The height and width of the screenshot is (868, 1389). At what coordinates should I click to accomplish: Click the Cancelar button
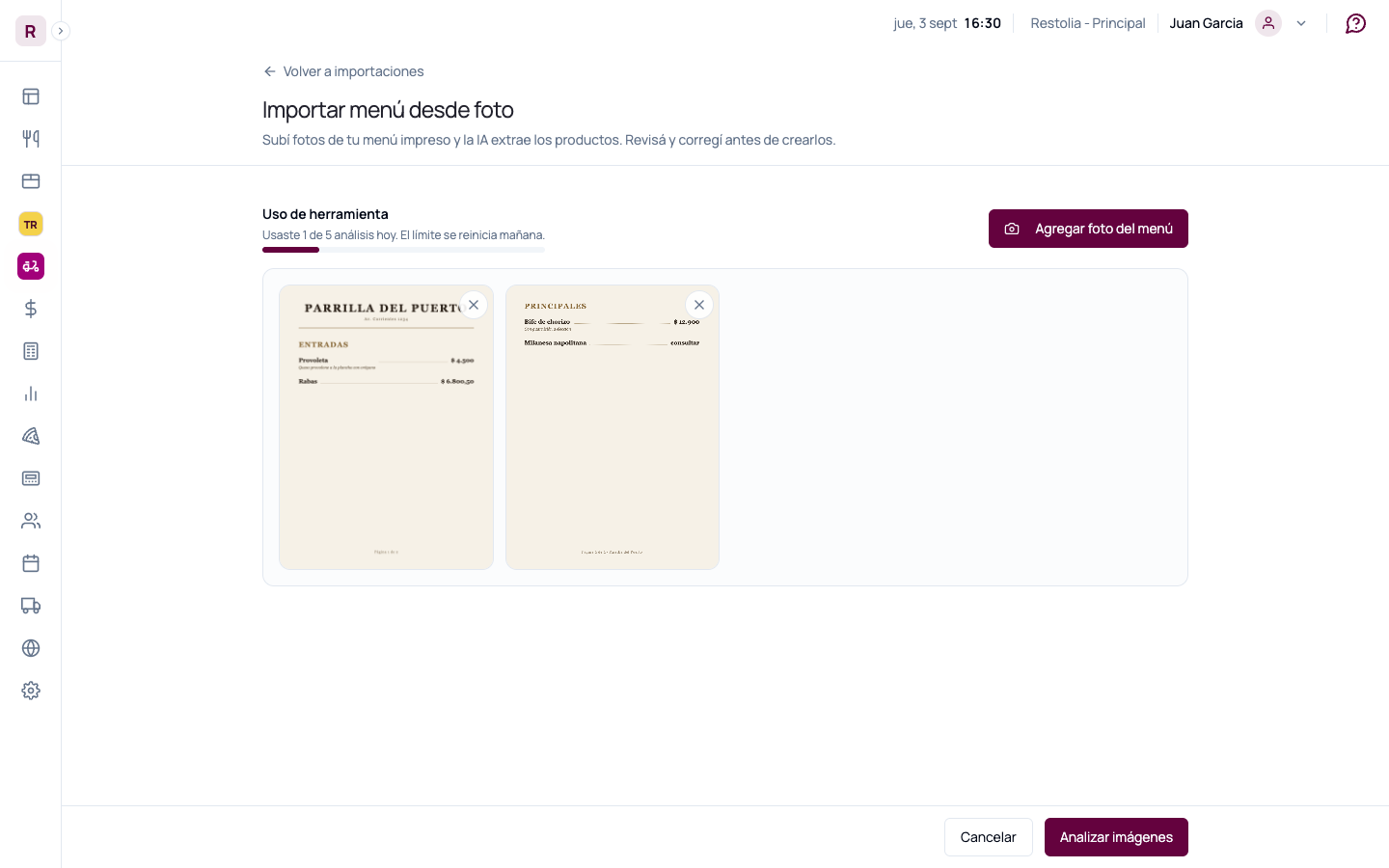click(x=988, y=837)
